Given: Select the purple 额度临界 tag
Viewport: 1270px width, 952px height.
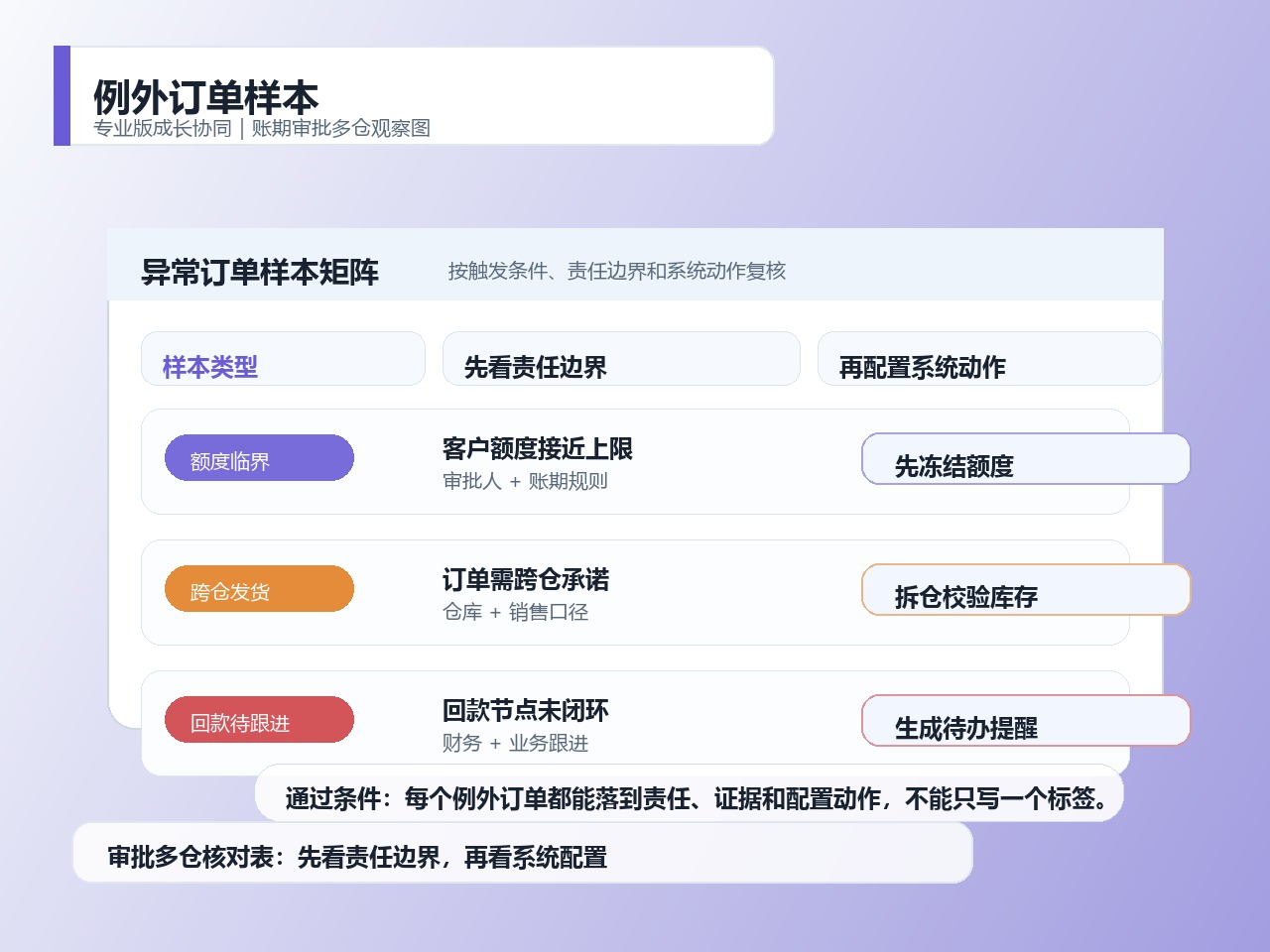Looking at the screenshot, I should [x=259, y=458].
